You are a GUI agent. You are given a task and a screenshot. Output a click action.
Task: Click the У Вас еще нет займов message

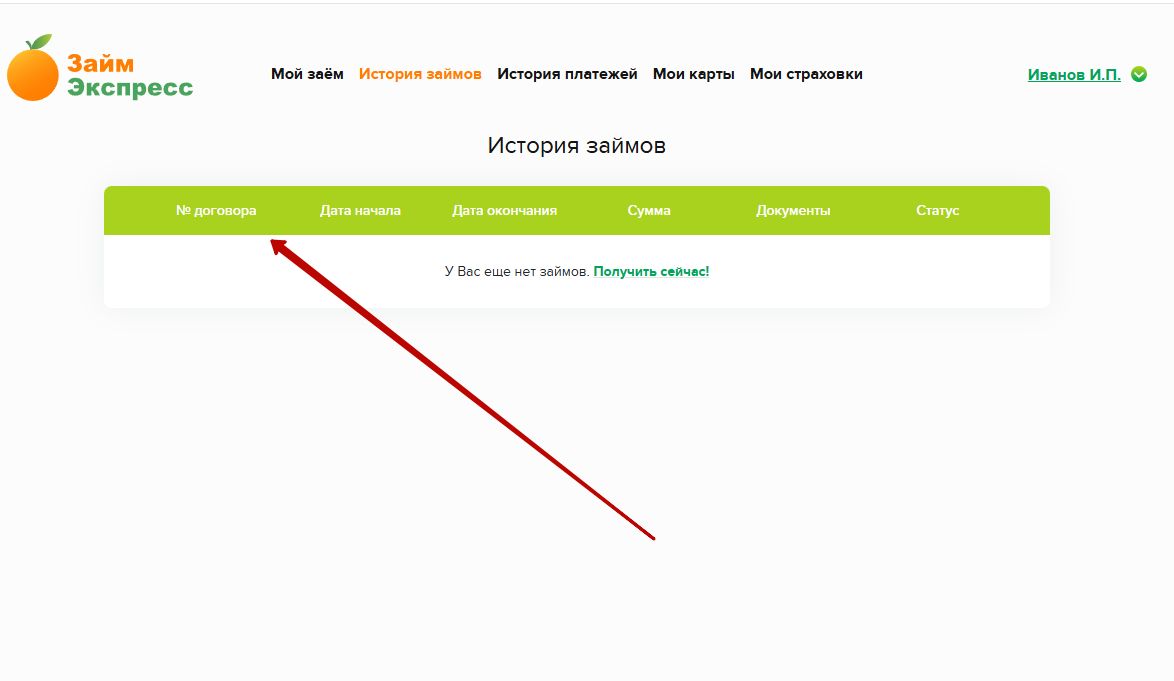coord(517,272)
